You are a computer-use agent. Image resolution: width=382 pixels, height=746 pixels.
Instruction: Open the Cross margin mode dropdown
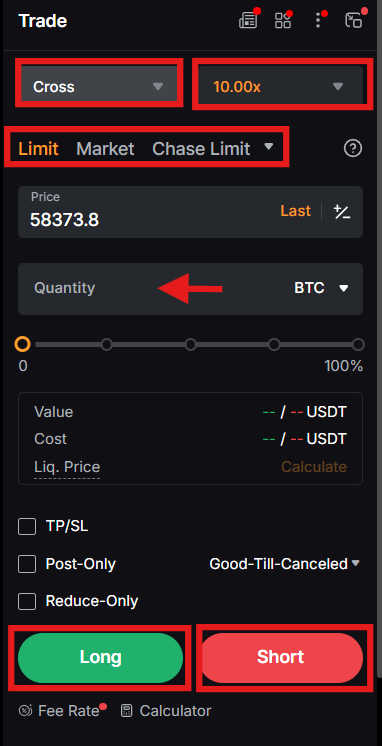(x=98, y=87)
